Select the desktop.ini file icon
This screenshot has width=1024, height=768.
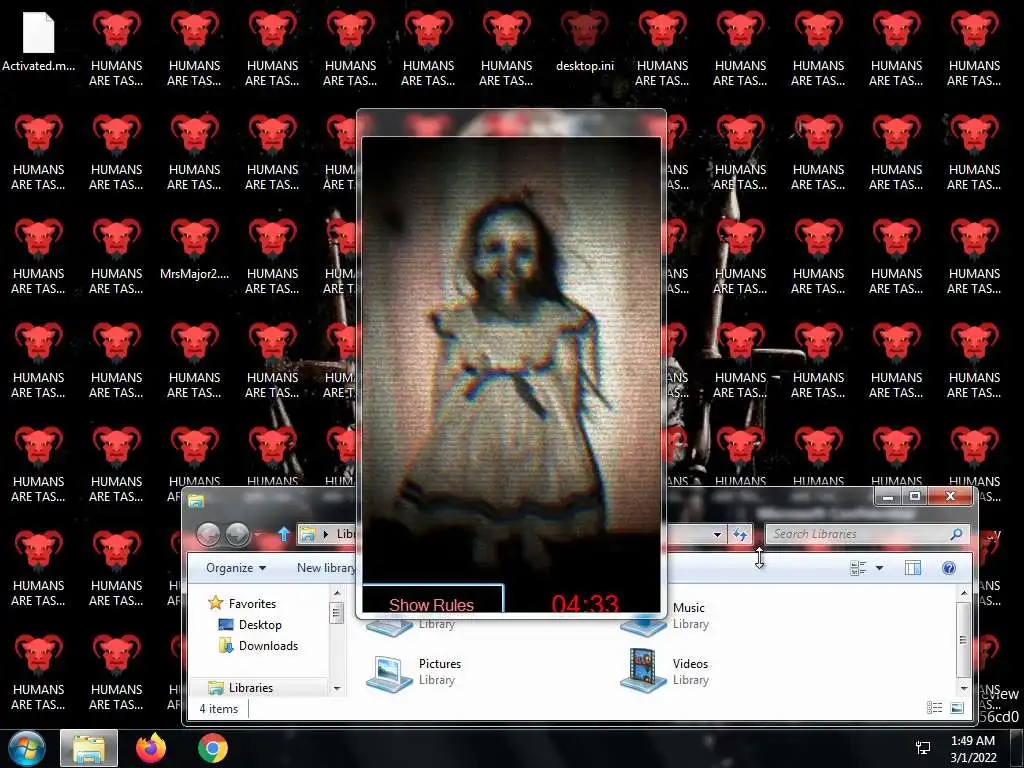(584, 42)
